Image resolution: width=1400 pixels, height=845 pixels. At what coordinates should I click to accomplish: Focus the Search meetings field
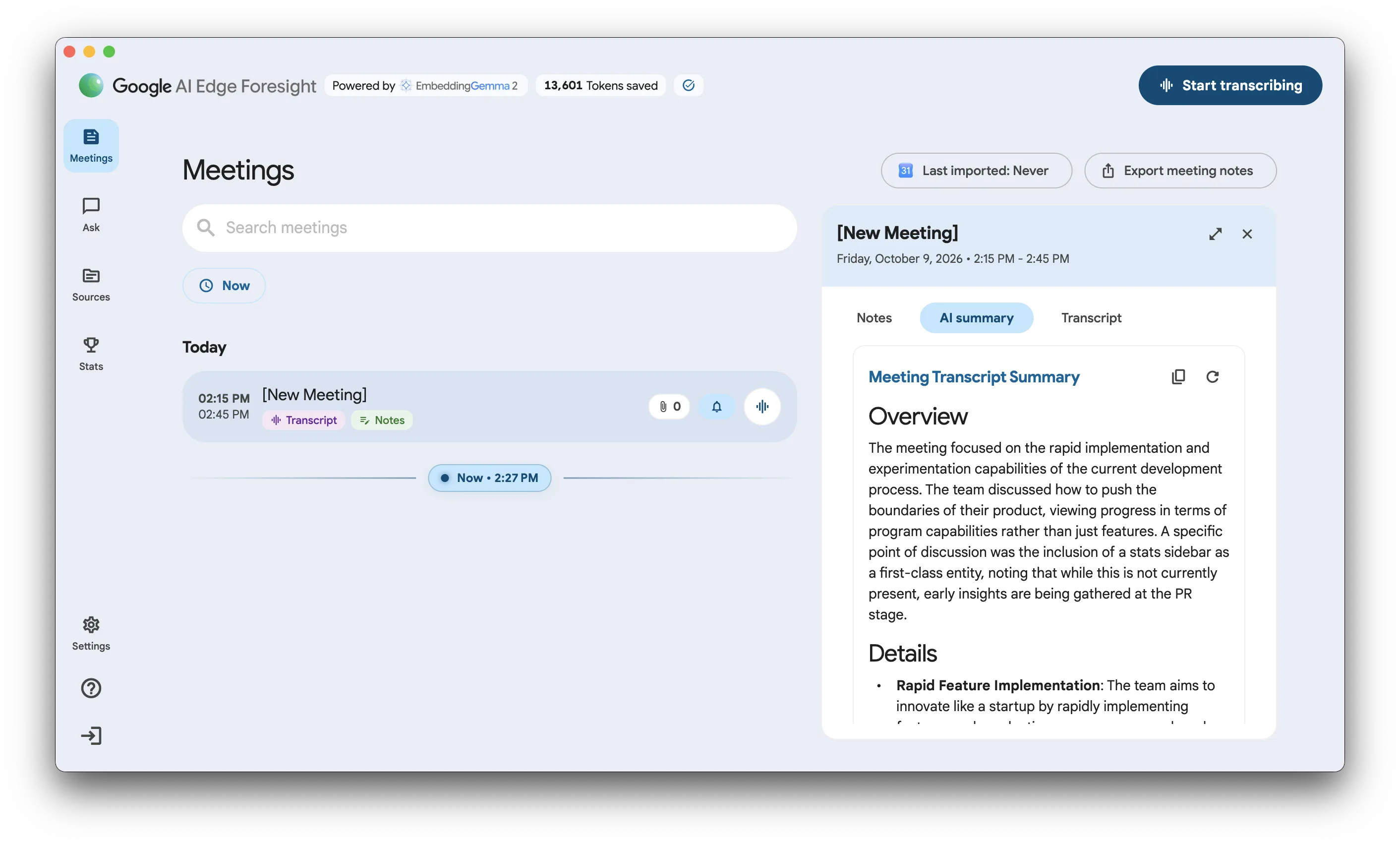pyautogui.click(x=489, y=228)
